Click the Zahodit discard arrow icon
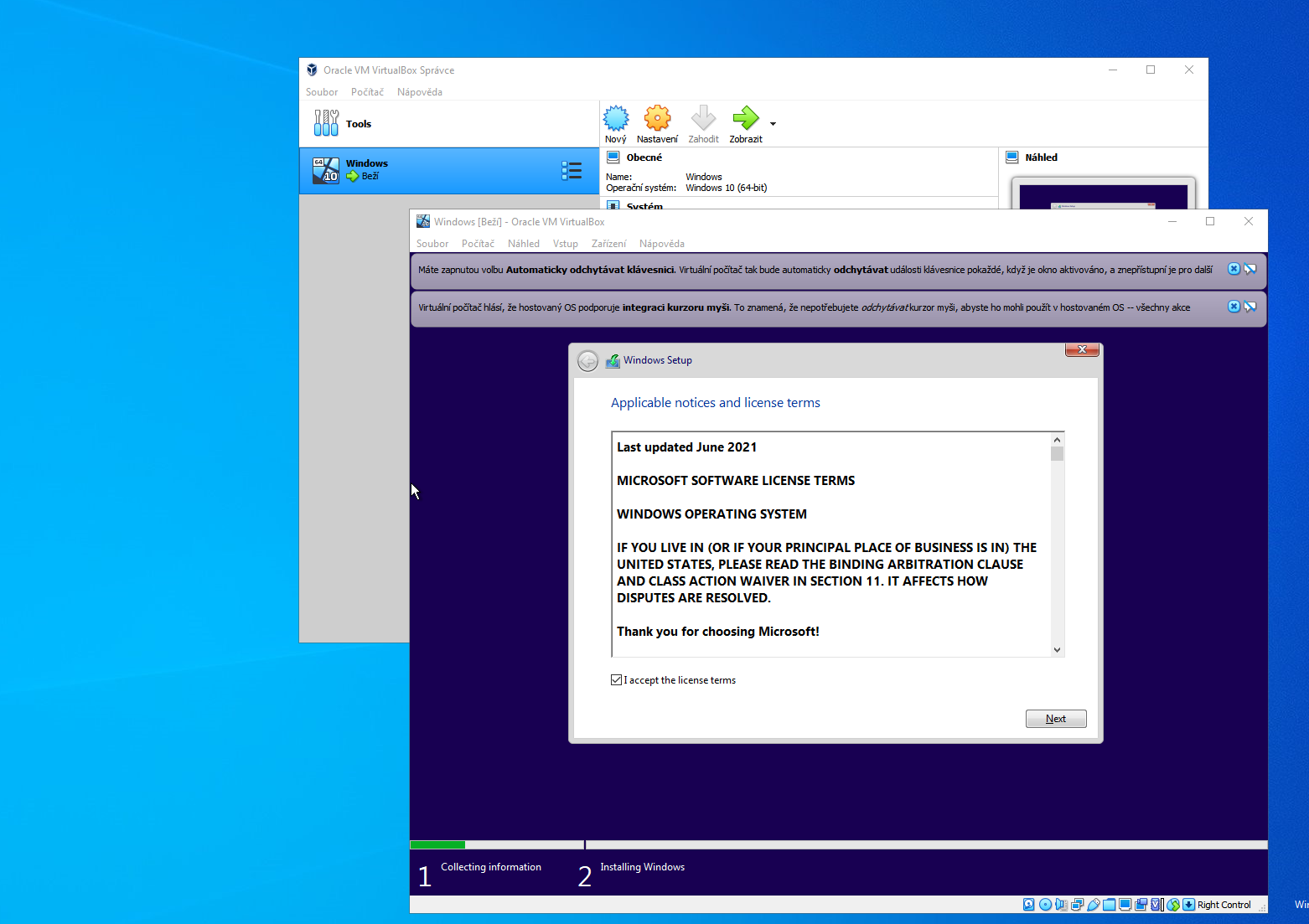 703,118
